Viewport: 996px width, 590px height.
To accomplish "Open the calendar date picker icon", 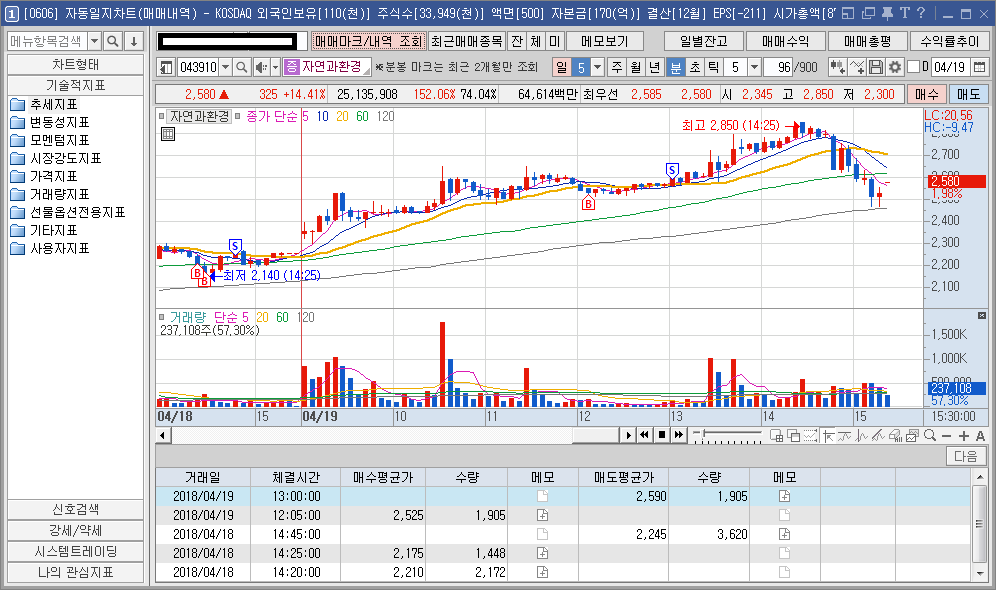I will pyautogui.click(x=979, y=67).
